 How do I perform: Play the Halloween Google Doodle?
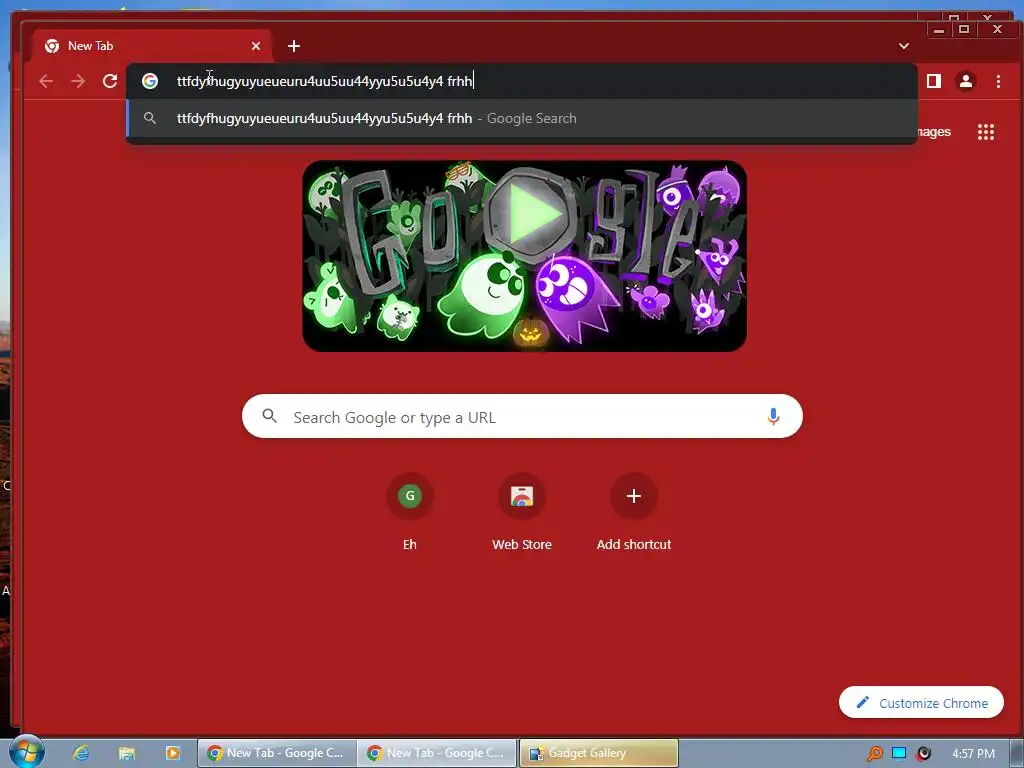532,214
